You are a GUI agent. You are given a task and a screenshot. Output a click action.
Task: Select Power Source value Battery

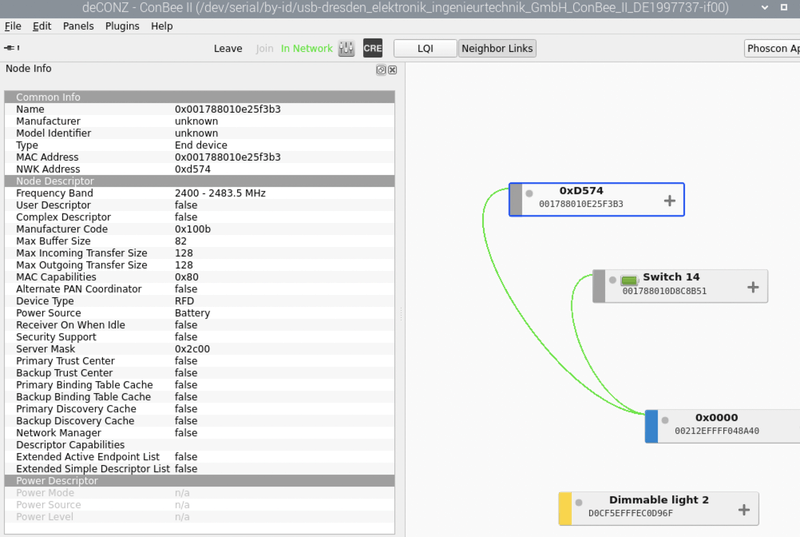[x=192, y=313]
